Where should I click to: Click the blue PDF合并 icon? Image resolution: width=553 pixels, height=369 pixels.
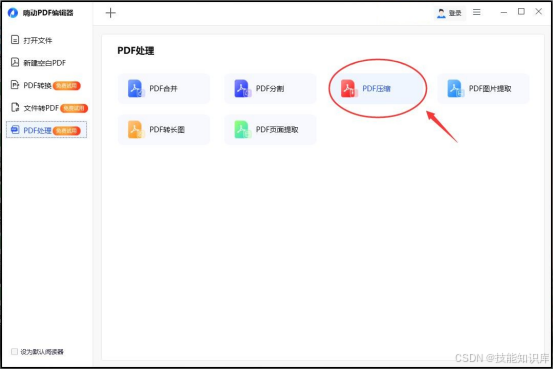point(135,89)
